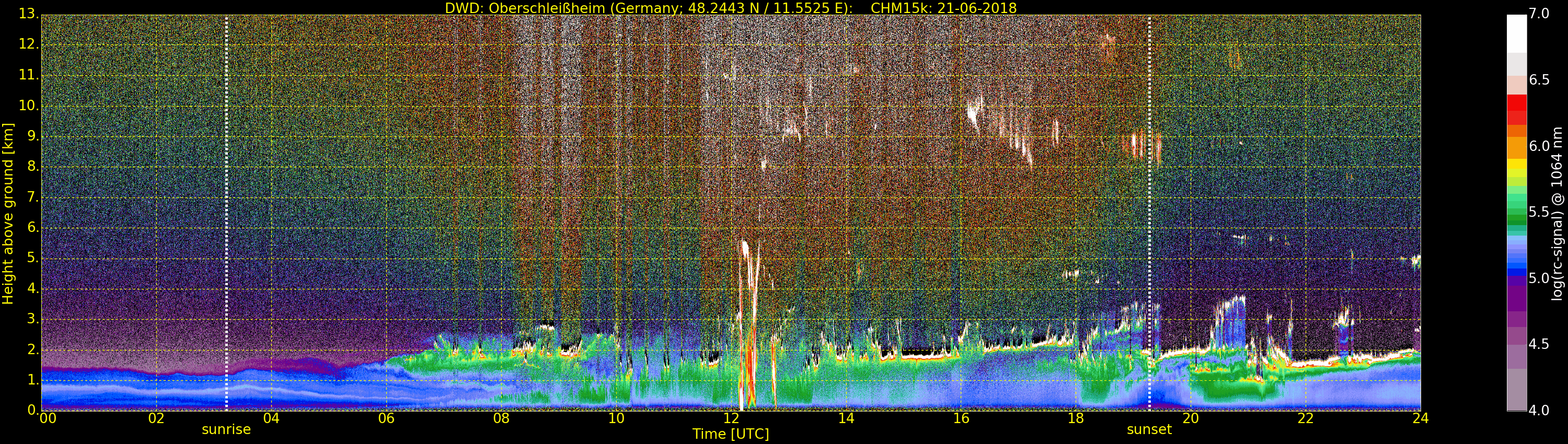Click the "3." height-axis tick label

33,319
